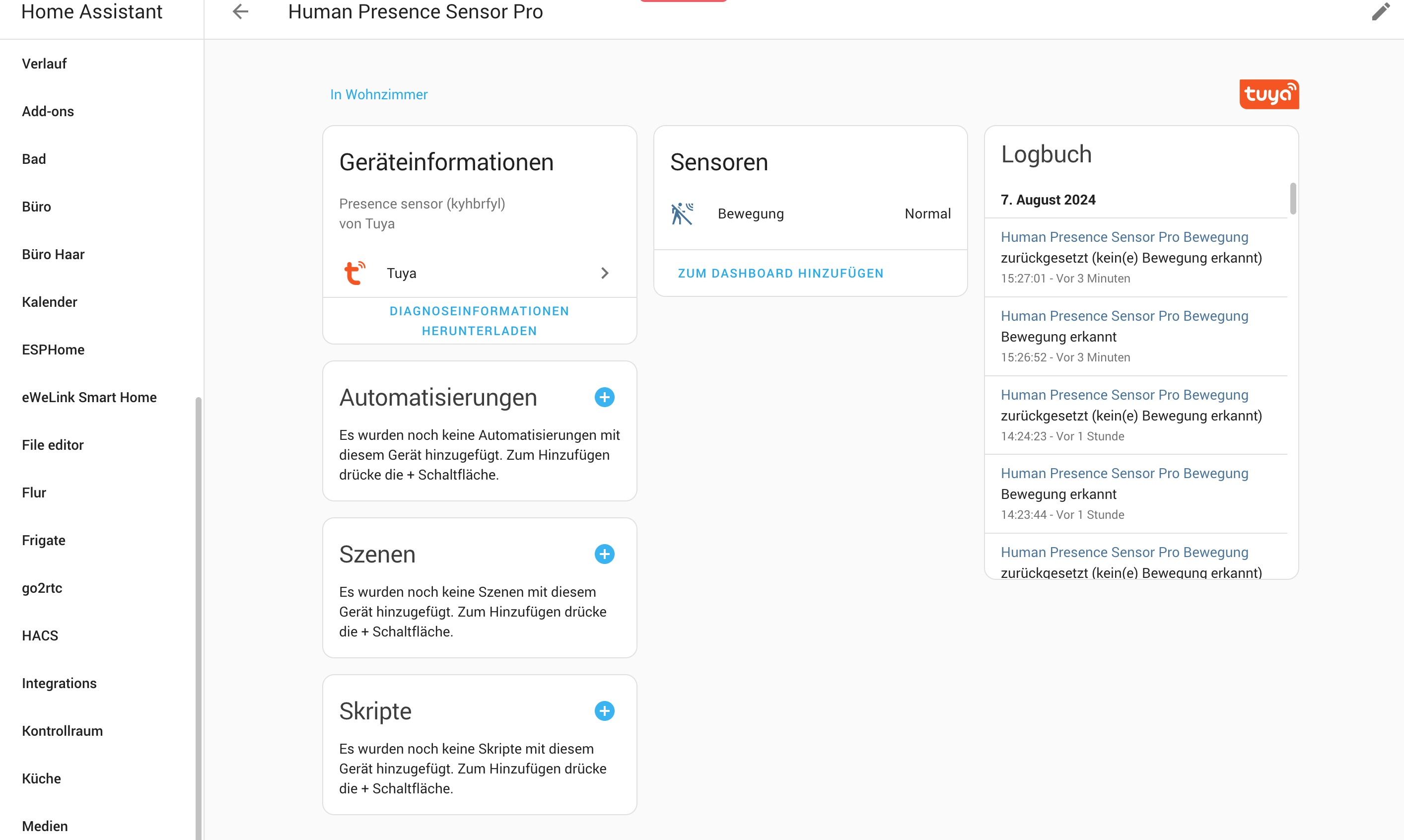Click the Tuya integration icon
The image size is (1404, 840).
(355, 273)
